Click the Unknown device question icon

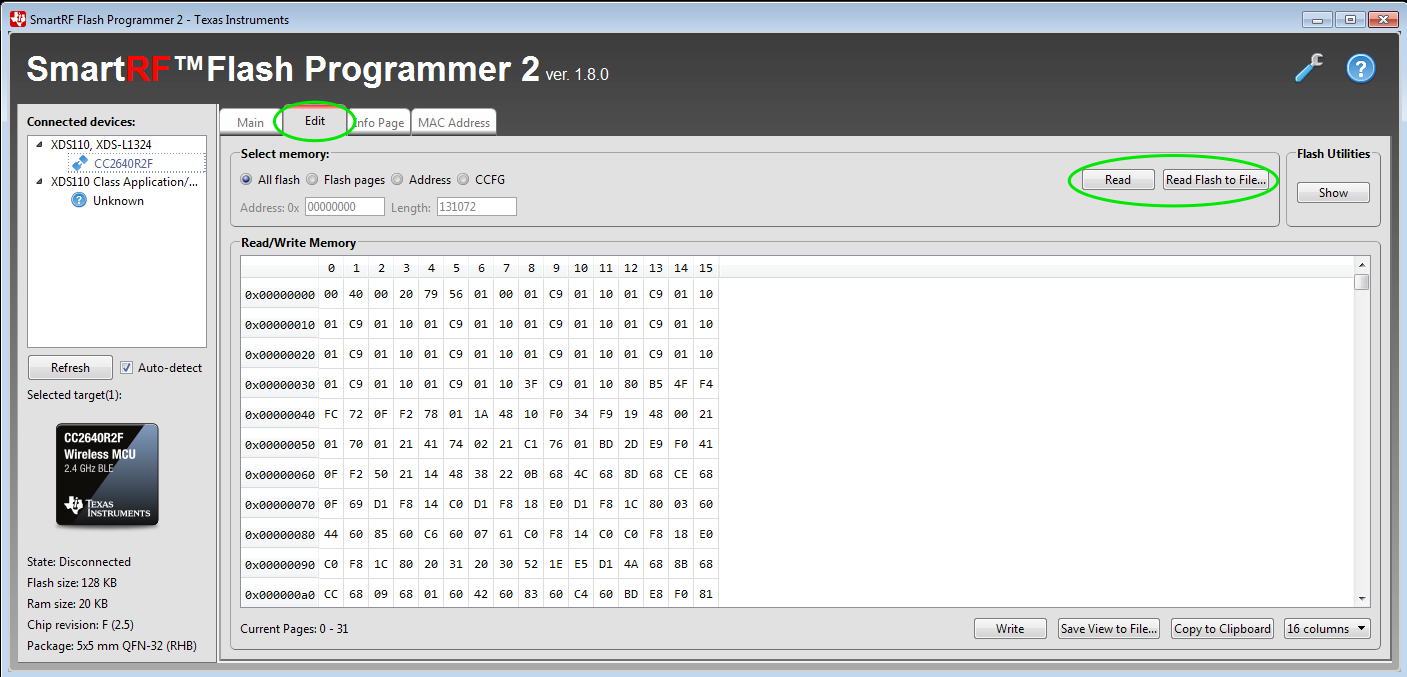pos(79,200)
